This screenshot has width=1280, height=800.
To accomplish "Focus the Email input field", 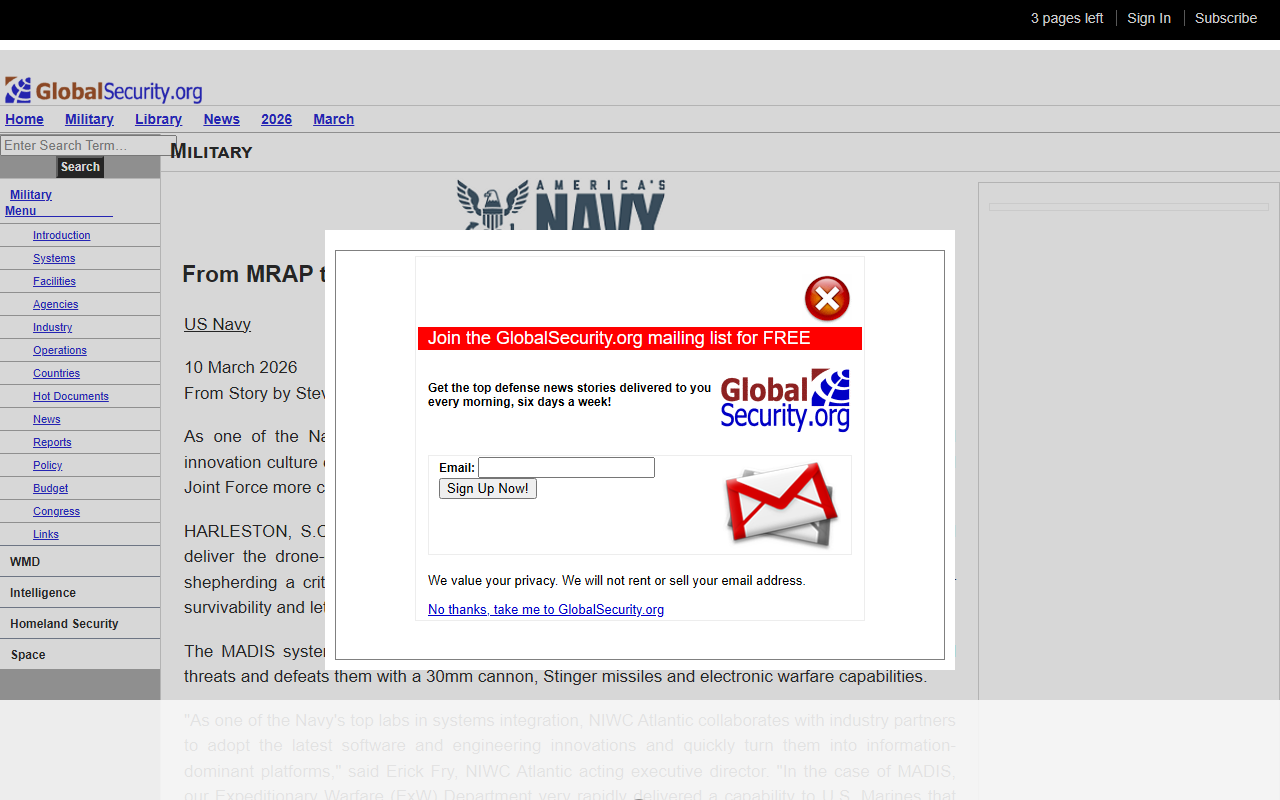I will pyautogui.click(x=566, y=467).
